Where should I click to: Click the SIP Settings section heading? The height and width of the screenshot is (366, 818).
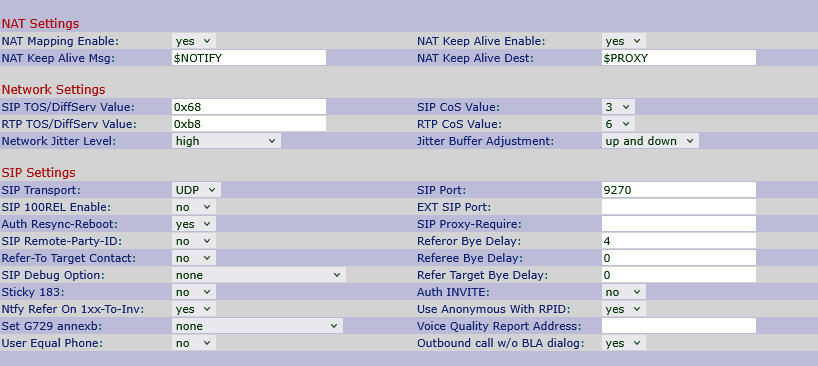click(x=39, y=172)
